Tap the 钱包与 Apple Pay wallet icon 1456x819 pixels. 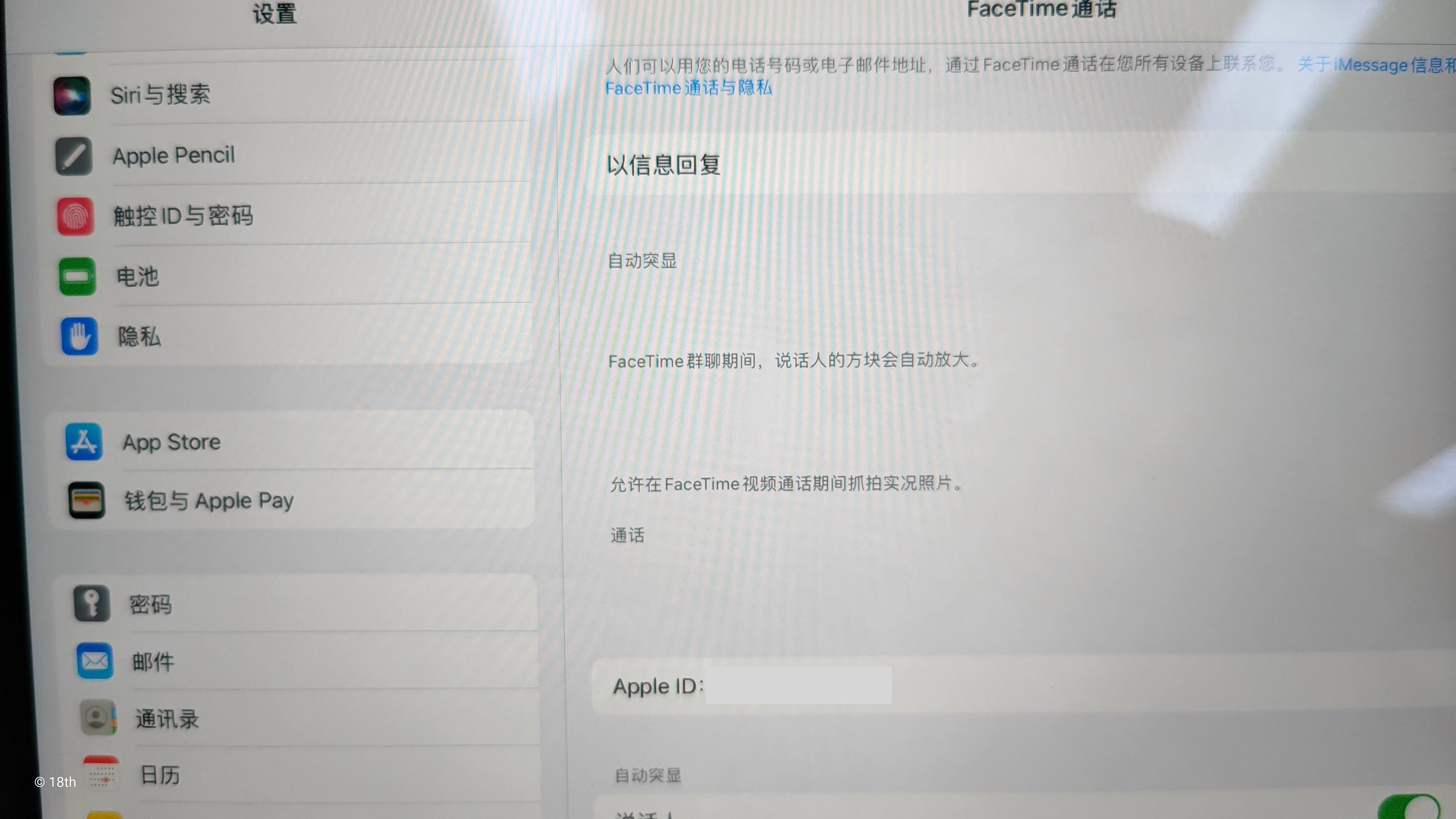87,500
